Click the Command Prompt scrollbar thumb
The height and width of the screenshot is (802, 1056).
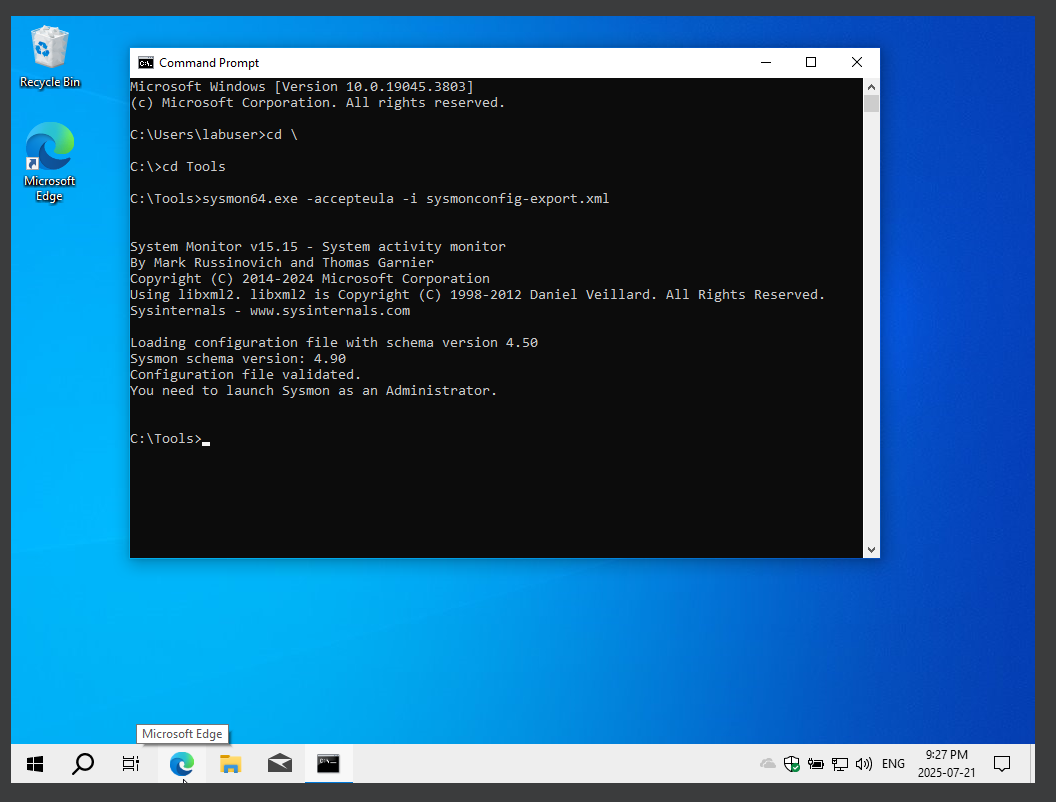pyautogui.click(x=871, y=103)
